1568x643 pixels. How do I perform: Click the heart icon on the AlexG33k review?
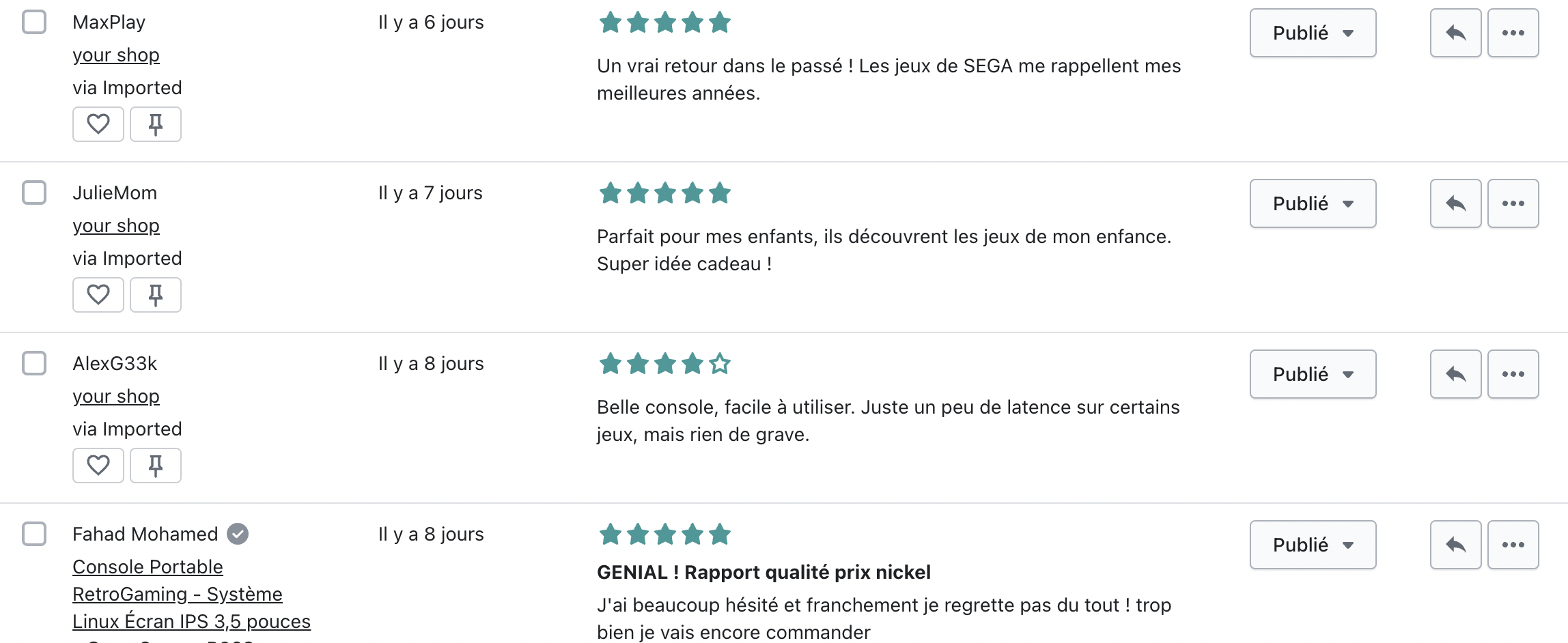pyautogui.click(x=98, y=466)
